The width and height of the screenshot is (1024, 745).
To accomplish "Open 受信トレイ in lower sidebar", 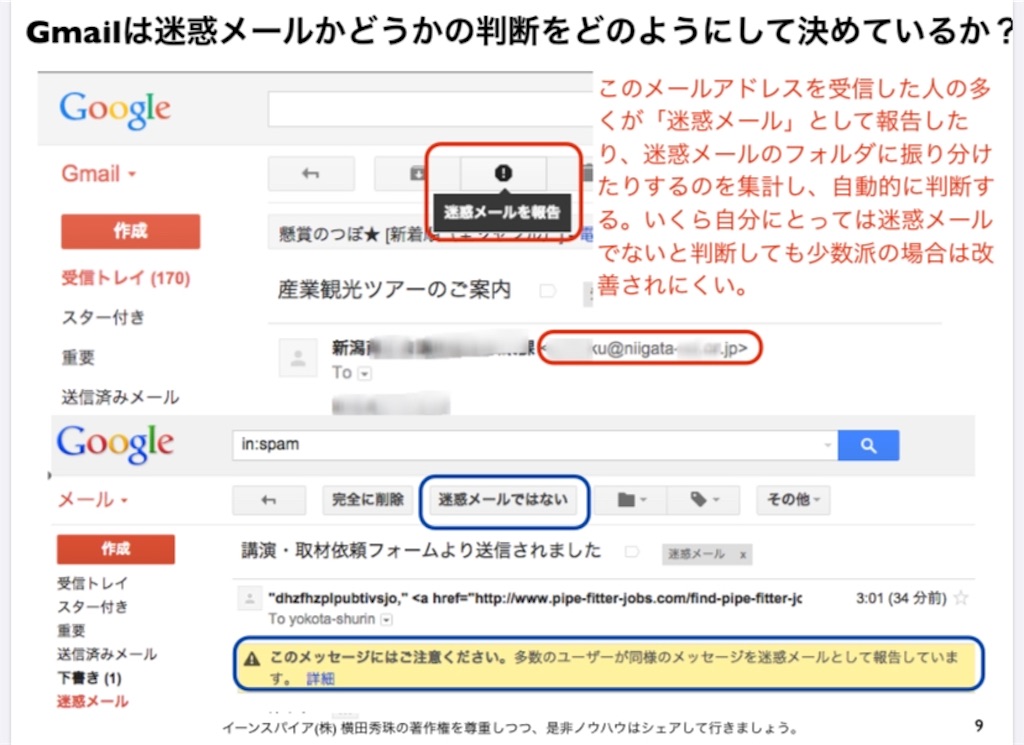I will tap(92, 583).
